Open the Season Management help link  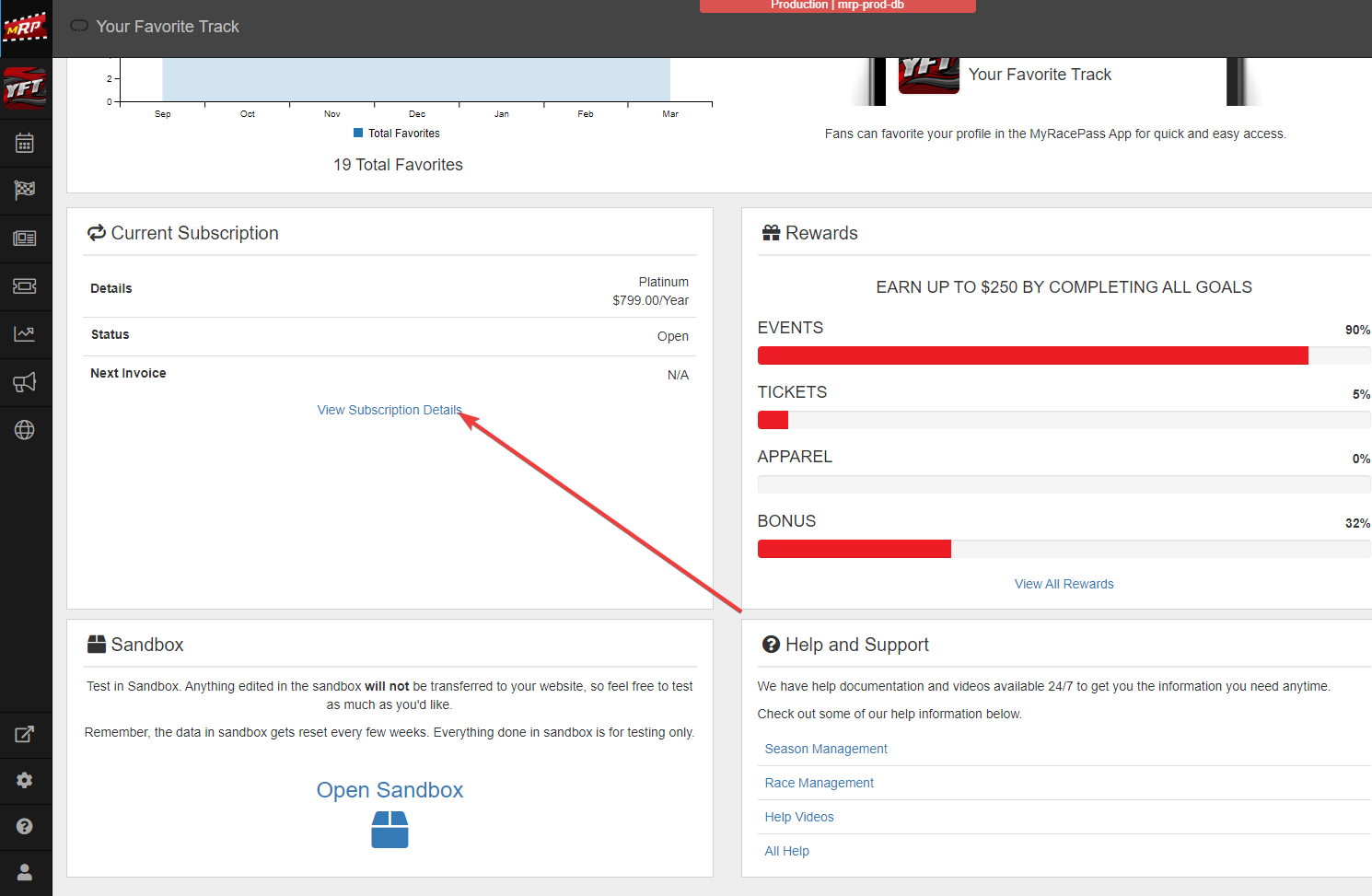[x=826, y=749]
